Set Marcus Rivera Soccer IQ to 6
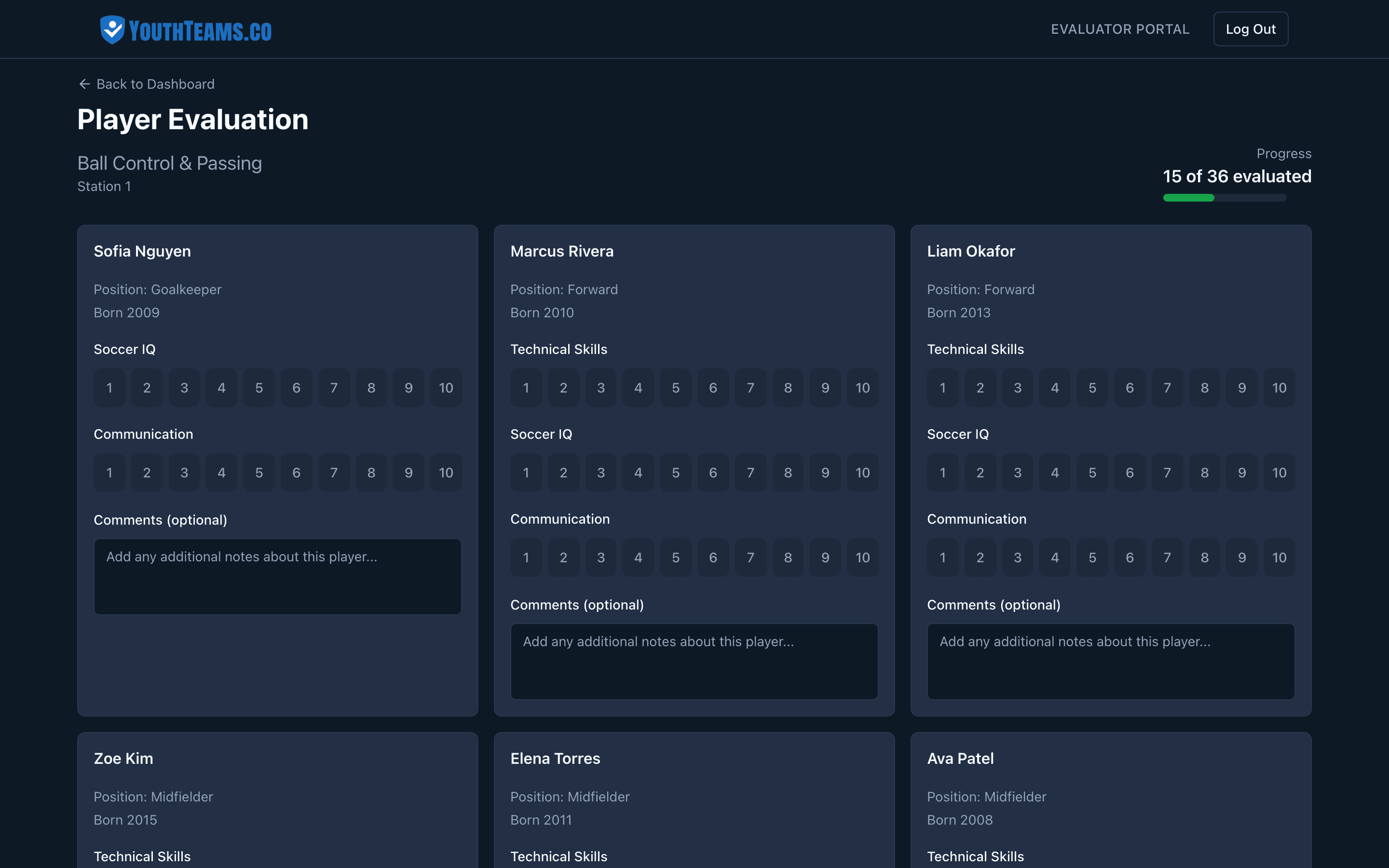1389x868 pixels. click(713, 473)
